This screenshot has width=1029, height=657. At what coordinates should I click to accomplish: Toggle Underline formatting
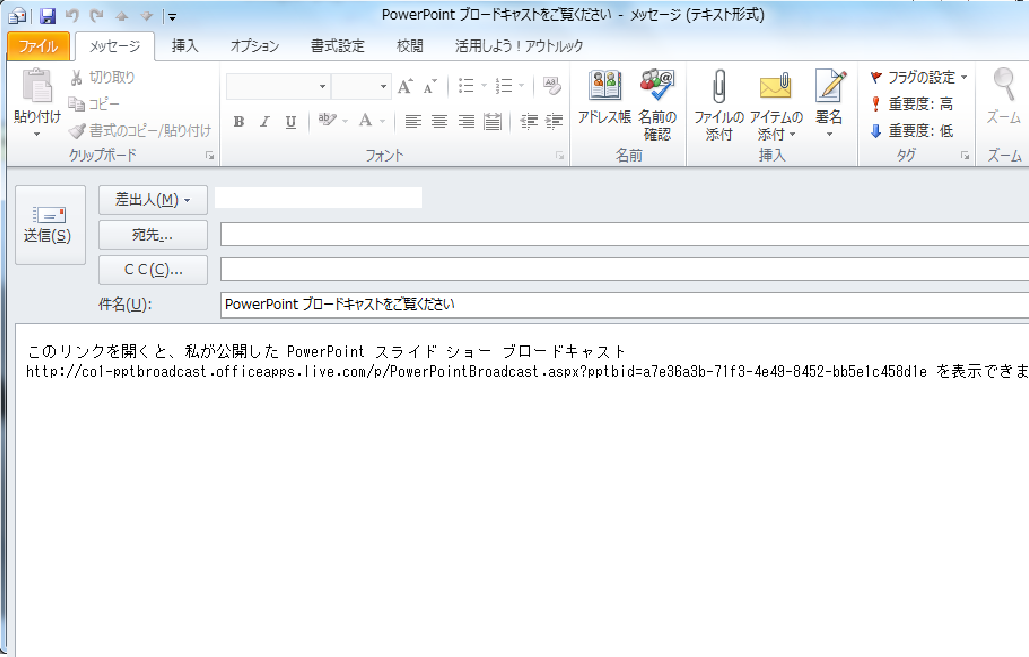[x=291, y=121]
